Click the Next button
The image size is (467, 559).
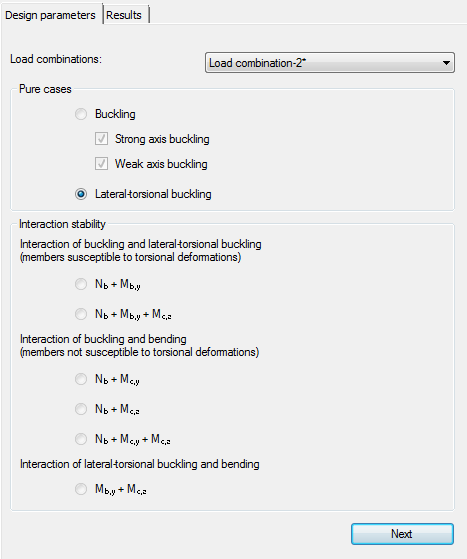tap(402, 534)
